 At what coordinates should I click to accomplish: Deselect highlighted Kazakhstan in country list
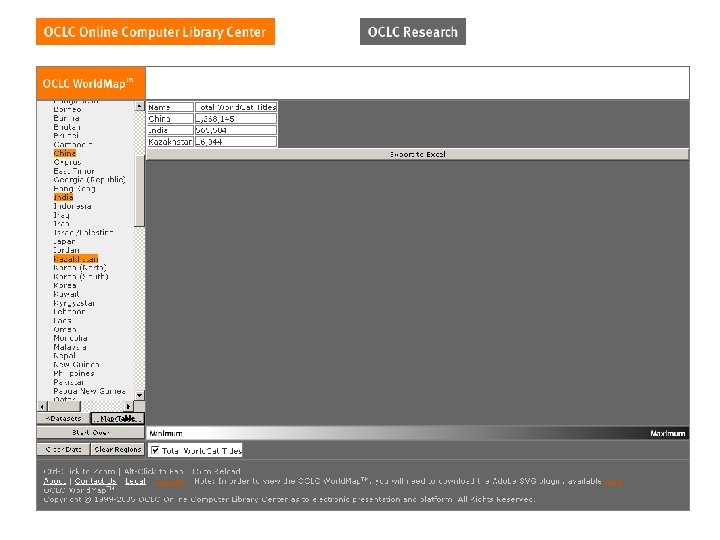76,259
